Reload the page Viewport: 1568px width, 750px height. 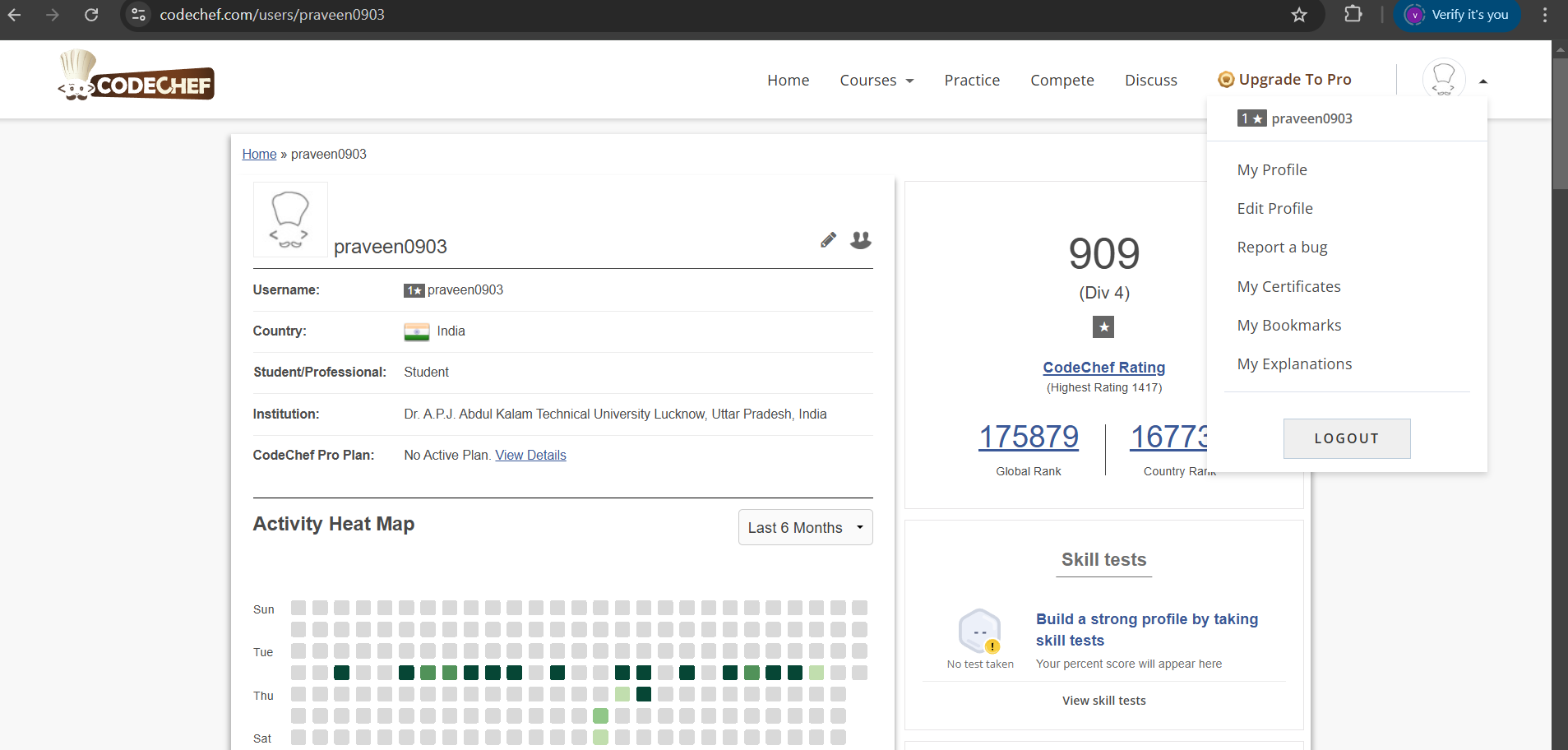pos(91,15)
